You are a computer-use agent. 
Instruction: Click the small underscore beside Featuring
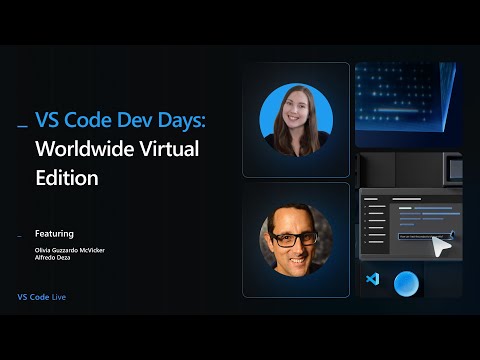click(x=19, y=237)
